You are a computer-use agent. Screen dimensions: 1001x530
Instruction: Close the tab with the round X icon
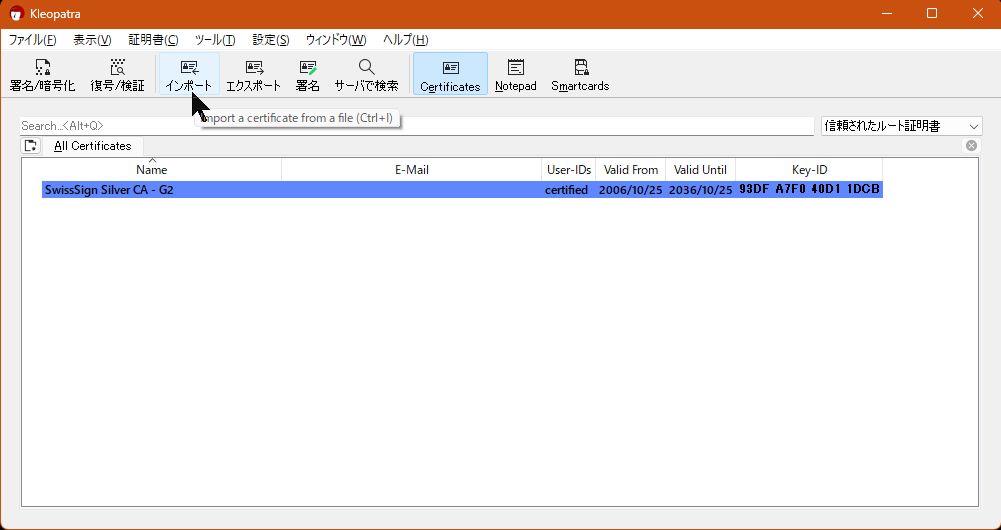point(971,146)
